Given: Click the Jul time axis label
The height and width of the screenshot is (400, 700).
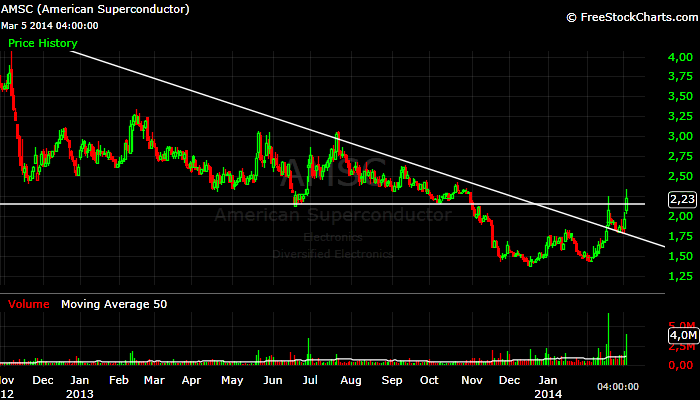Looking at the screenshot, I should tap(310, 380).
